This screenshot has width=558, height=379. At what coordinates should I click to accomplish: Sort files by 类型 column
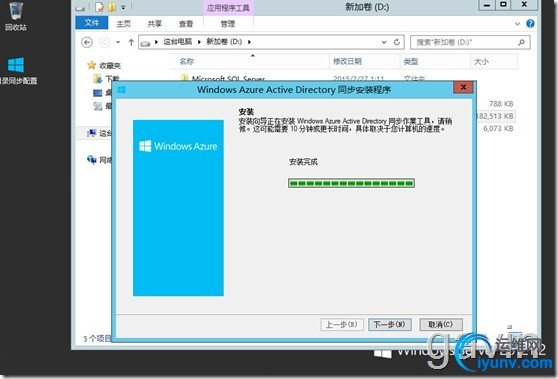[x=435, y=62]
